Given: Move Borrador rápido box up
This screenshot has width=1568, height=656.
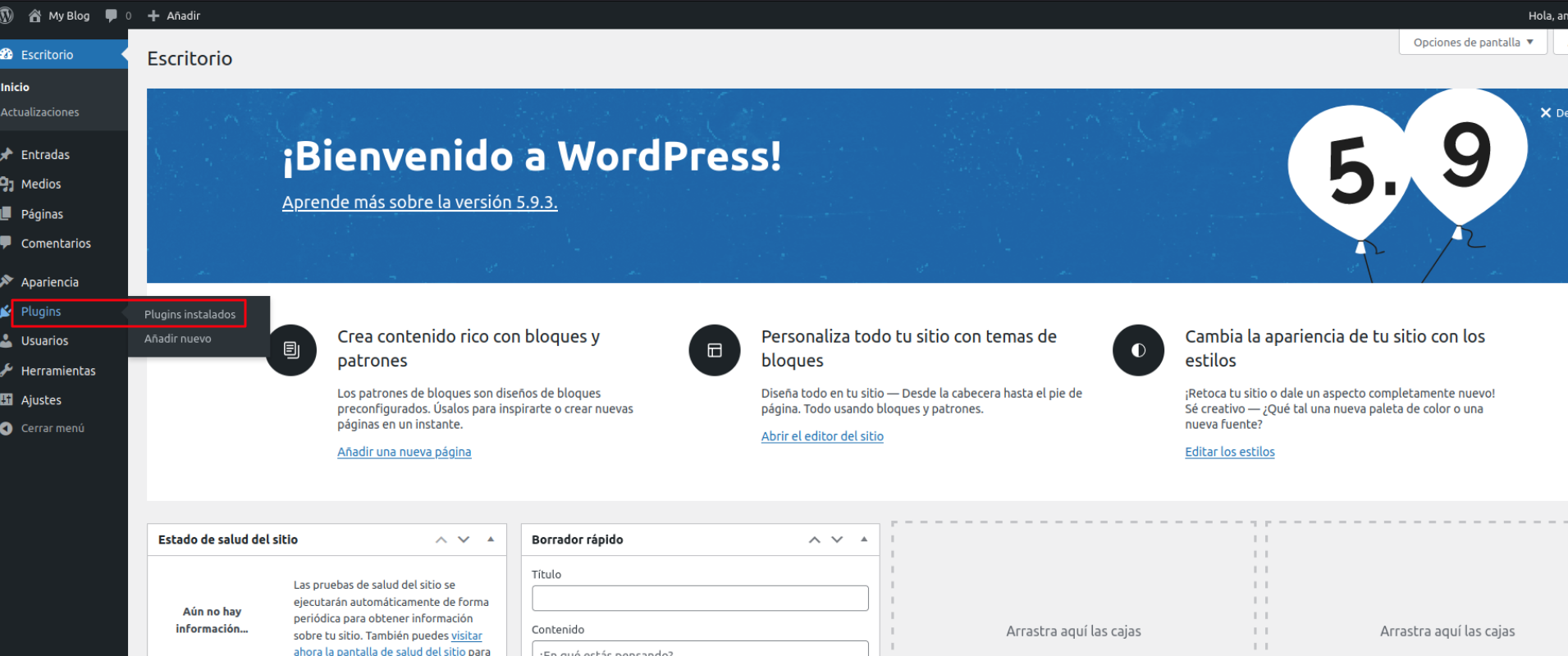Looking at the screenshot, I should pos(814,540).
